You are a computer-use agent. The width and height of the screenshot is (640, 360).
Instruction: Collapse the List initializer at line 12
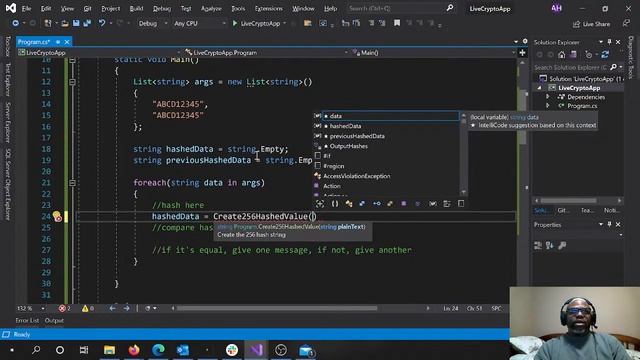click(72, 82)
